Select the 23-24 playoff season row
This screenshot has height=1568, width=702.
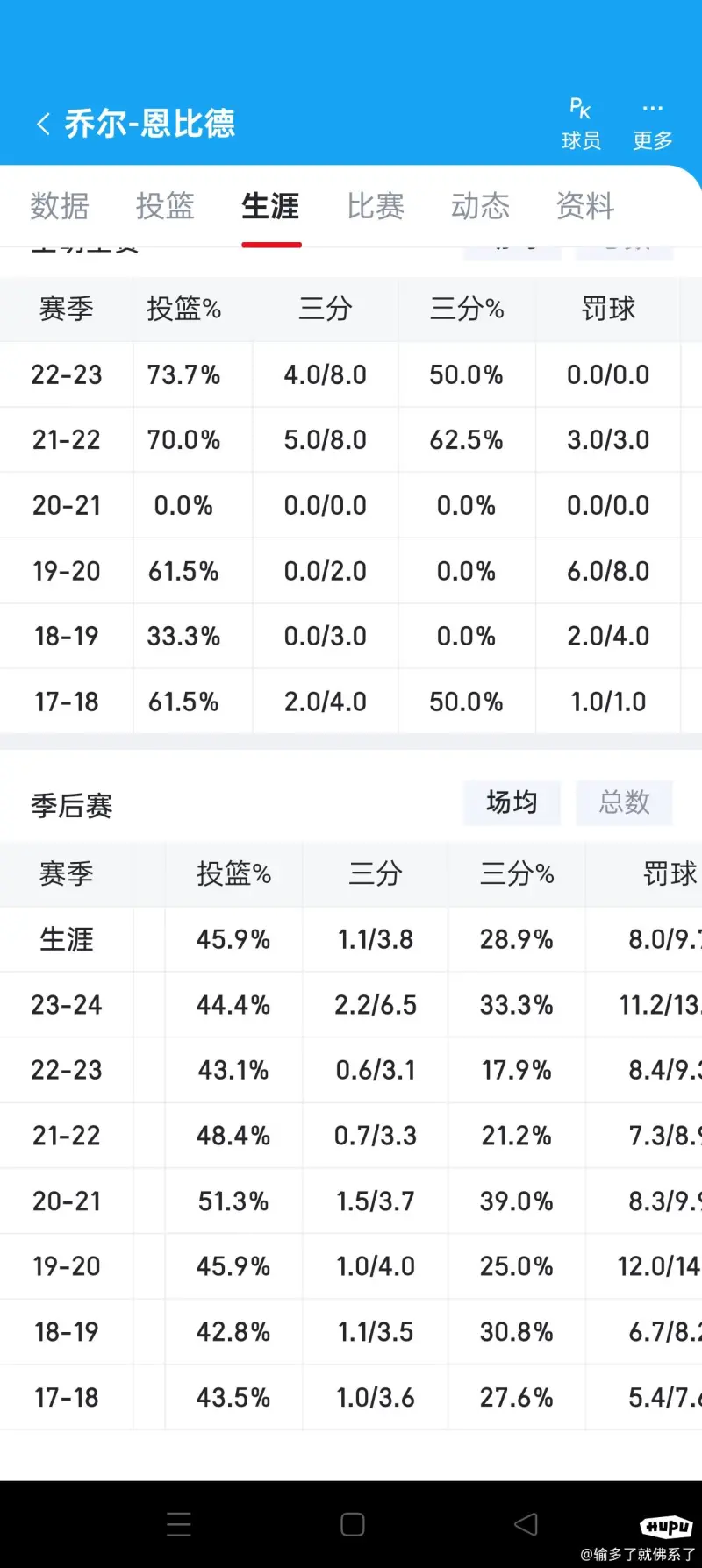pos(351,1004)
